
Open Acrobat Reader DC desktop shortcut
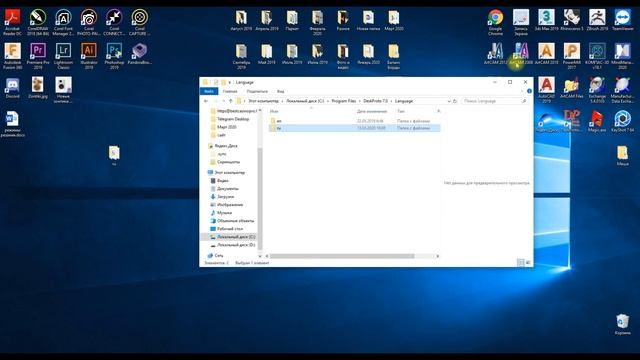coord(13,22)
